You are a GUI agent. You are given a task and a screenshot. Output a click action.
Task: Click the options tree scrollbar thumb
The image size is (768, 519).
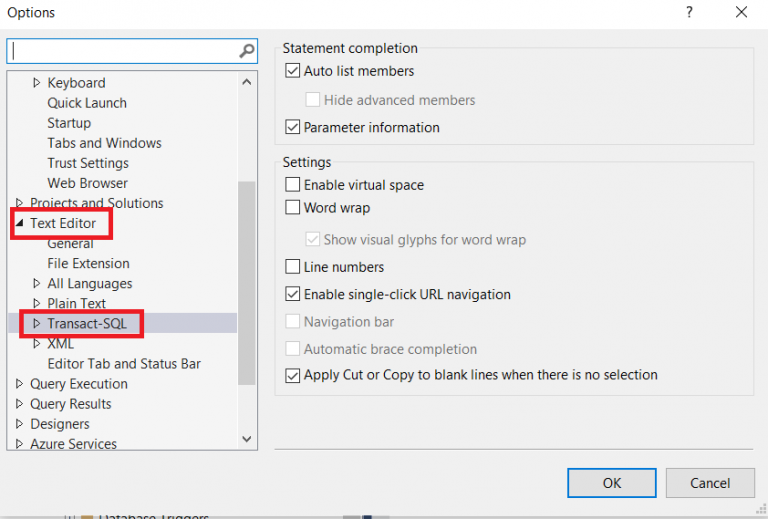[247, 283]
